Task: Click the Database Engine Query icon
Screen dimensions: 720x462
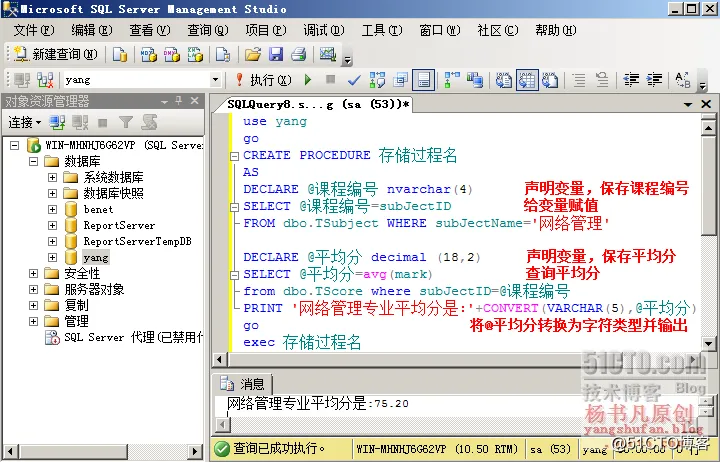Action: pyautogui.click(x=120, y=54)
